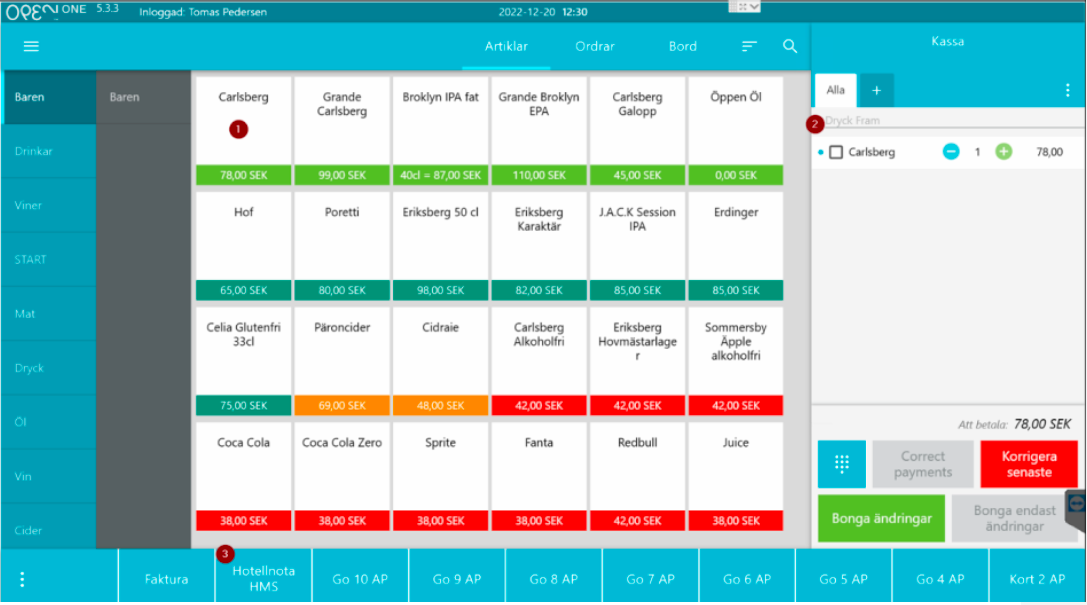Viewport: 1087px width, 605px height.
Task: Switch to the Ordrar tab
Action: (x=595, y=46)
